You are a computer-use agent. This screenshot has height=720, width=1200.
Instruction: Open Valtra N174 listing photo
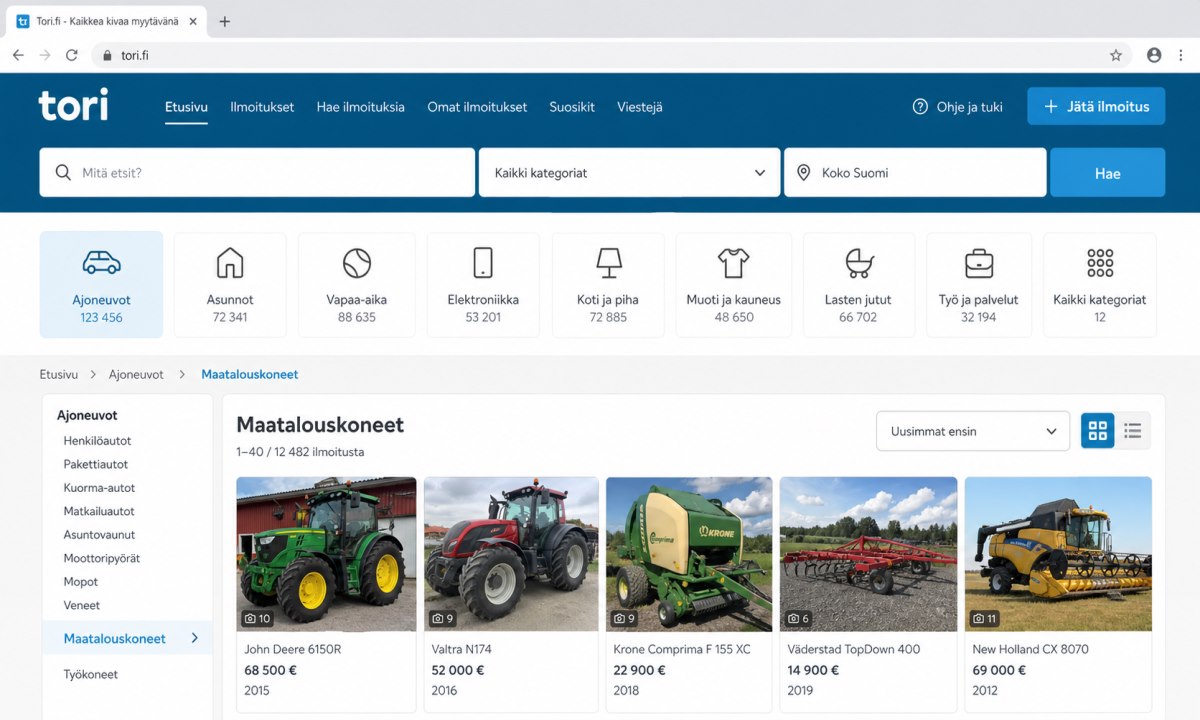point(511,554)
